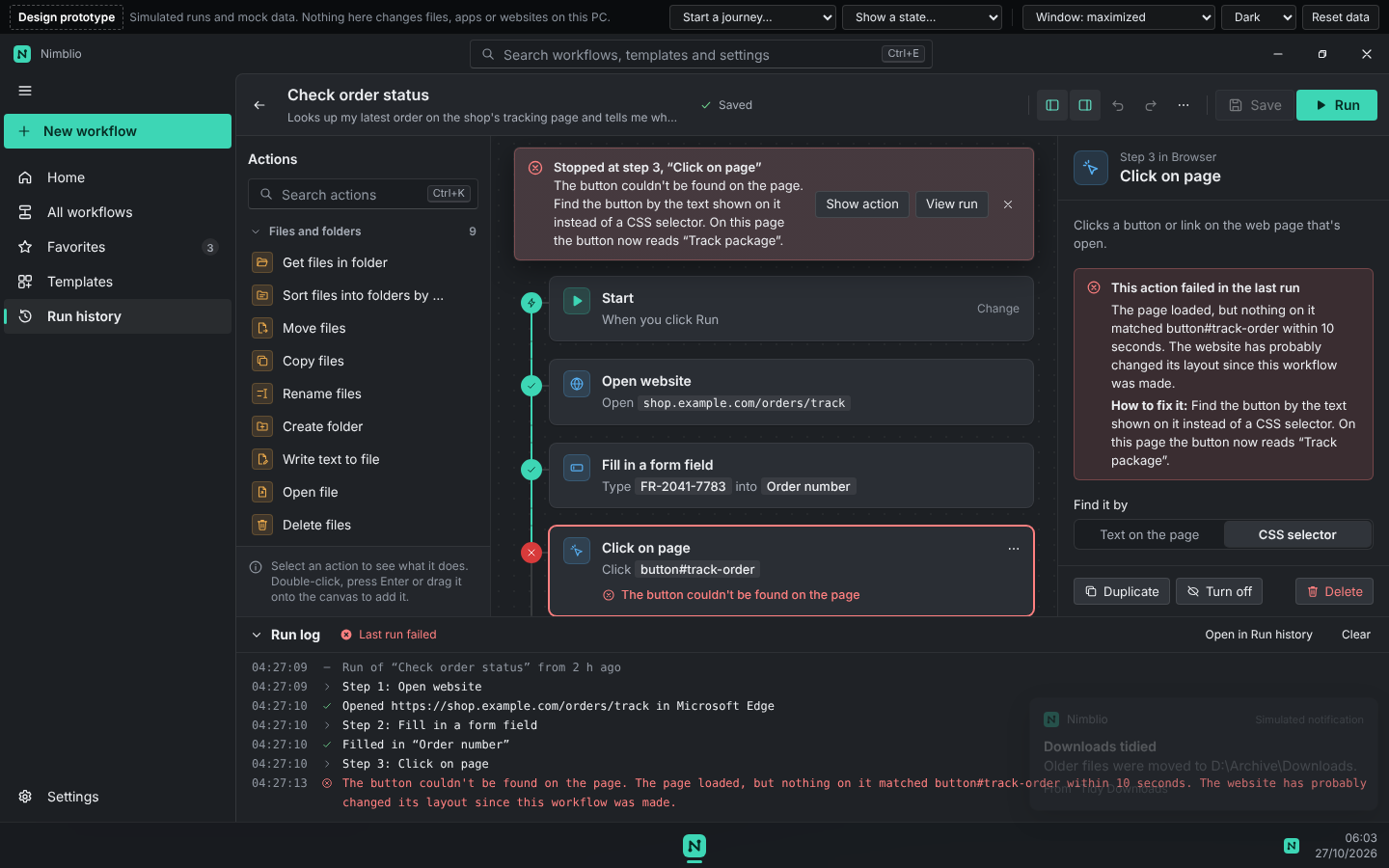
Task: Click Change on the Start step
Action: 998,309
